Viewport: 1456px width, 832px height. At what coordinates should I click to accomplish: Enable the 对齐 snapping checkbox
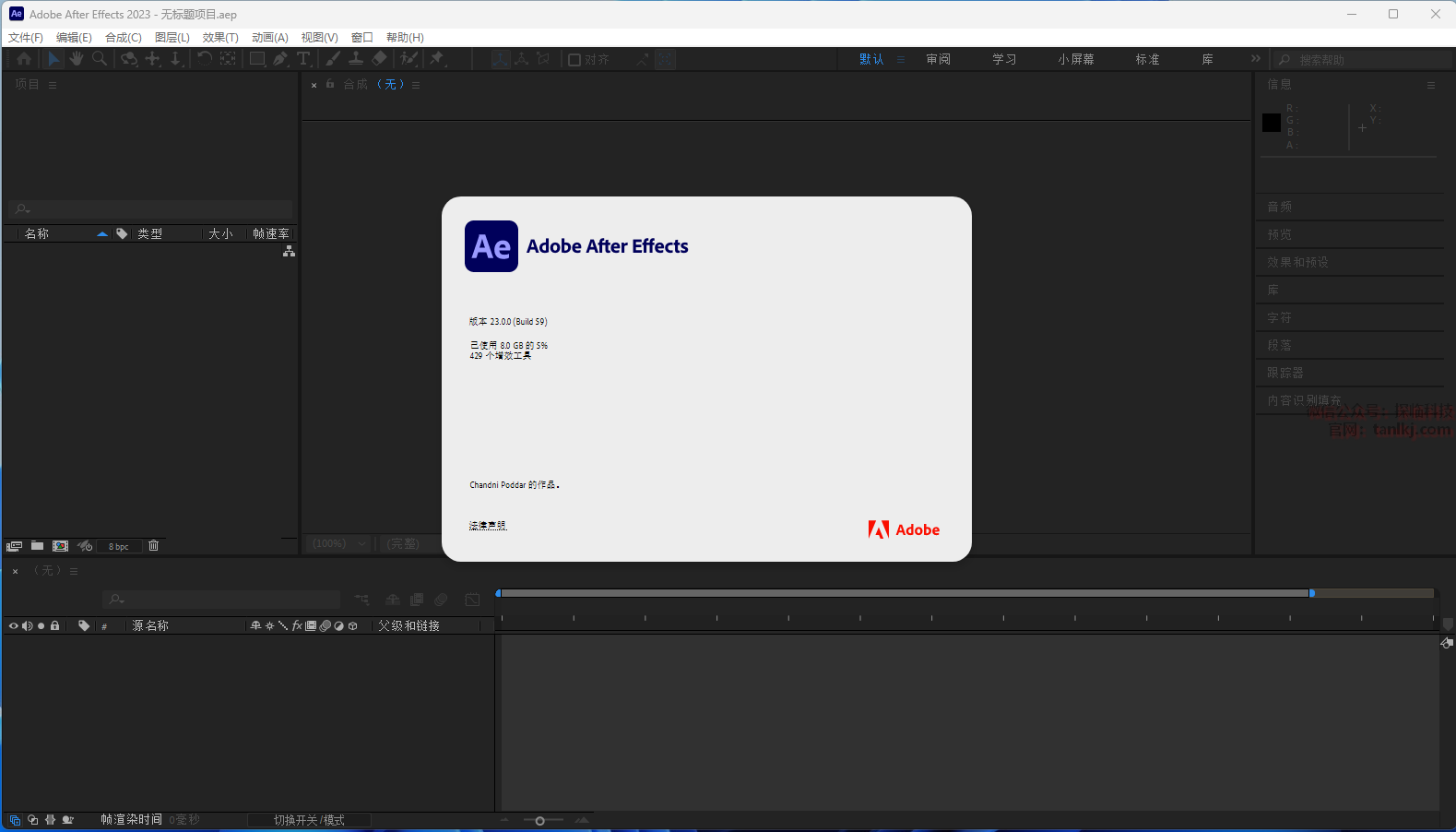click(574, 60)
